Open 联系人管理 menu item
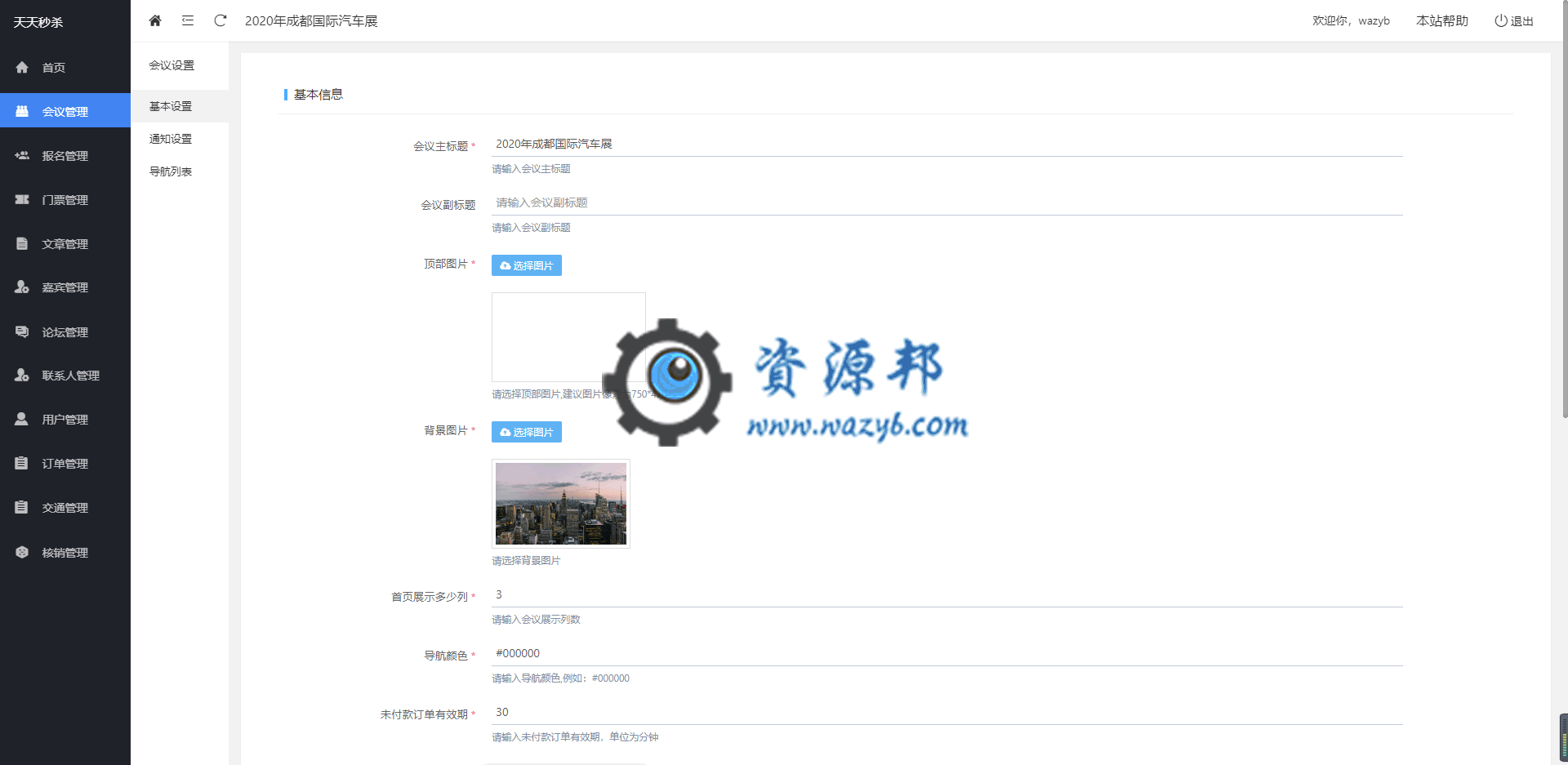1568x765 pixels. [65, 376]
